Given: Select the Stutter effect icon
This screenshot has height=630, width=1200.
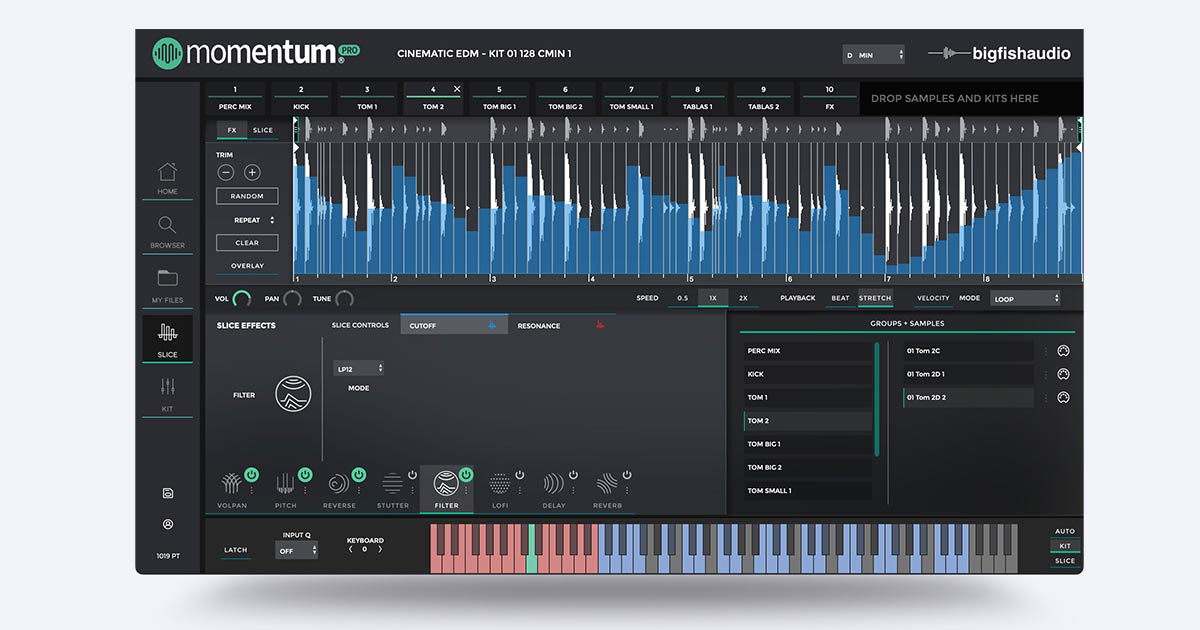Looking at the screenshot, I should point(393,484).
